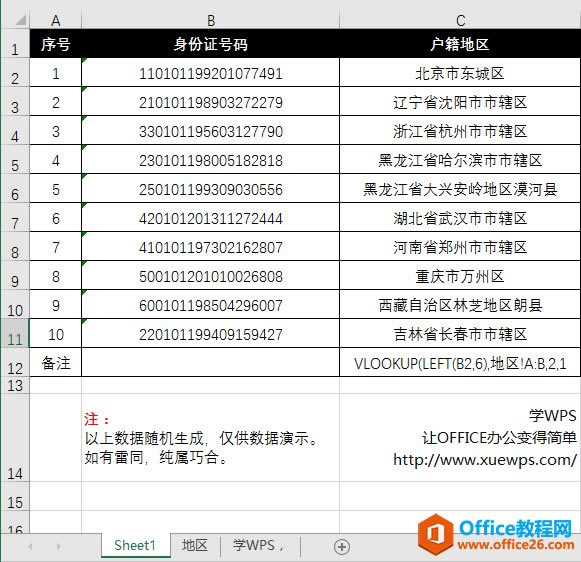Go to next sheet with right arrow
This screenshot has width=581, height=562.
59,546
